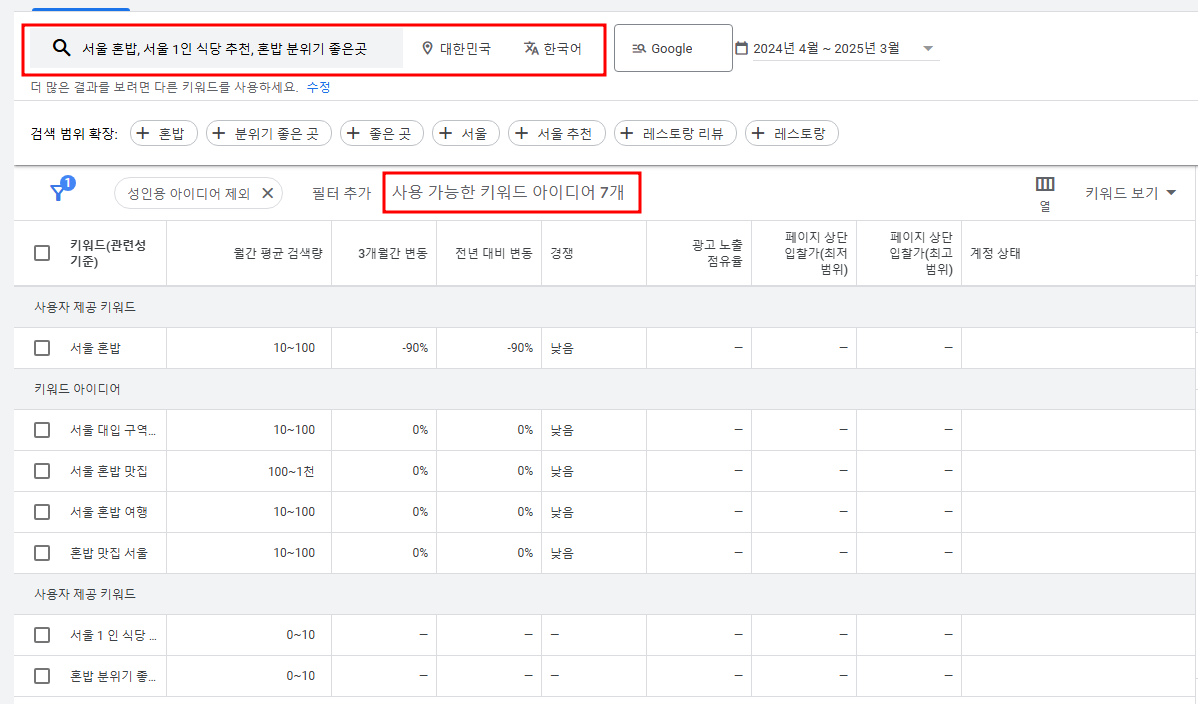Click the keyword search input field
Image resolution: width=1198 pixels, height=704 pixels.
tap(217, 48)
